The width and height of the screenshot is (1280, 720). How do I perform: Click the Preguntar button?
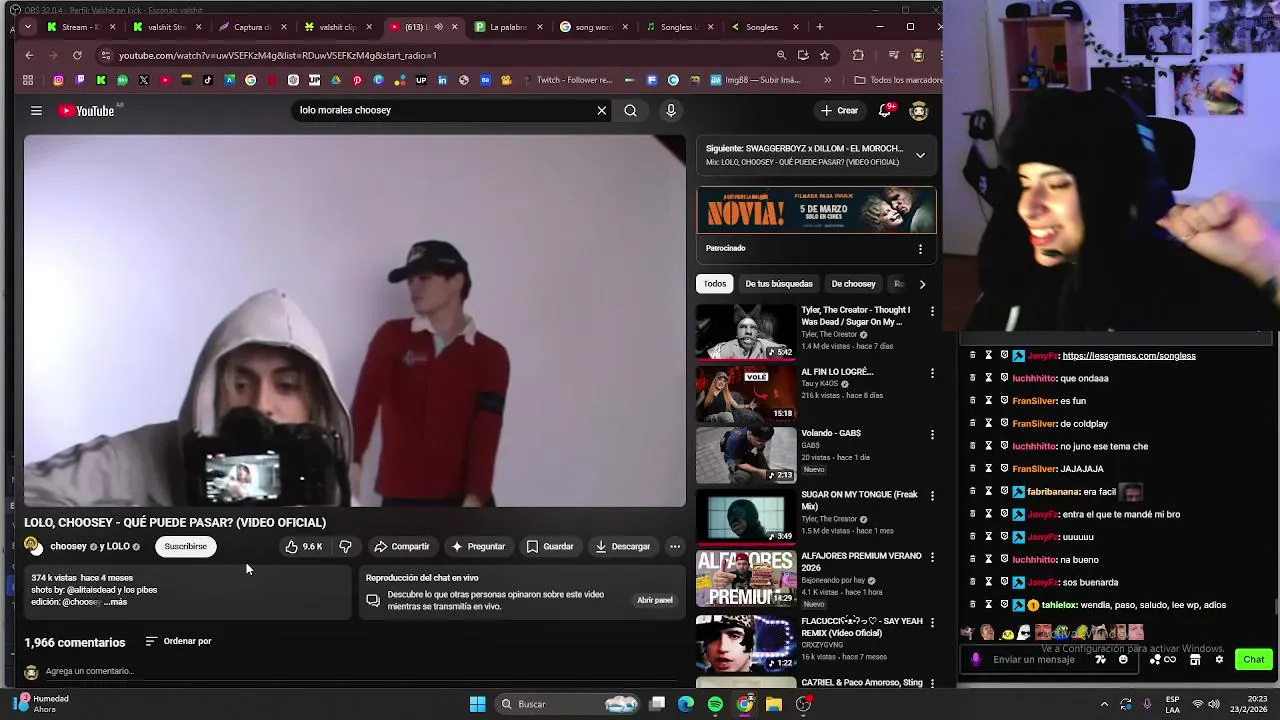click(478, 546)
